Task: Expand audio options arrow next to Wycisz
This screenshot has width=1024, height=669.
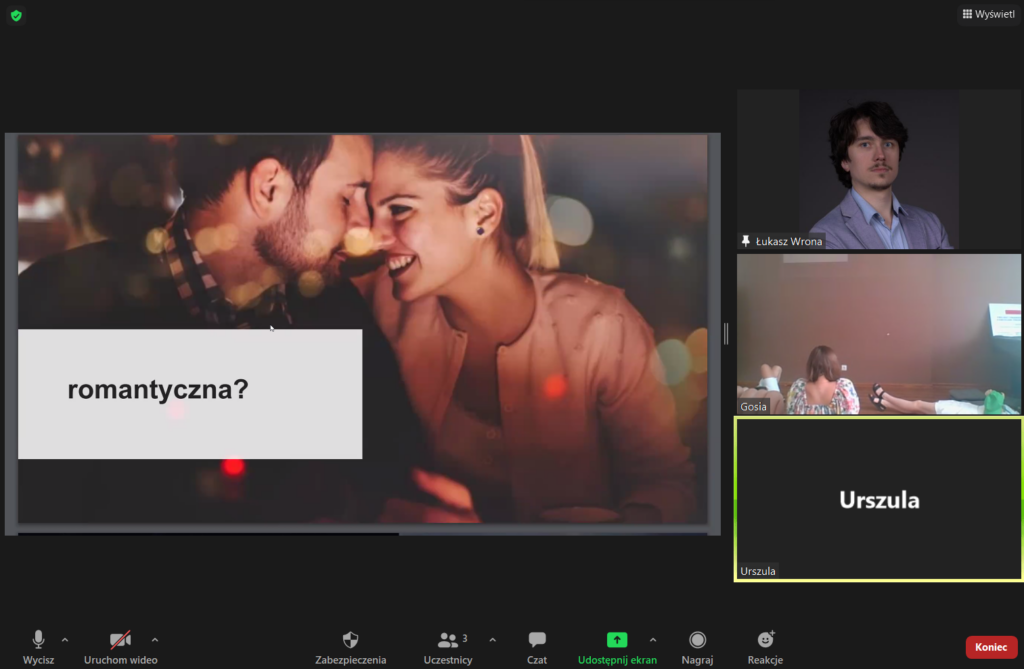Action: [x=65, y=639]
